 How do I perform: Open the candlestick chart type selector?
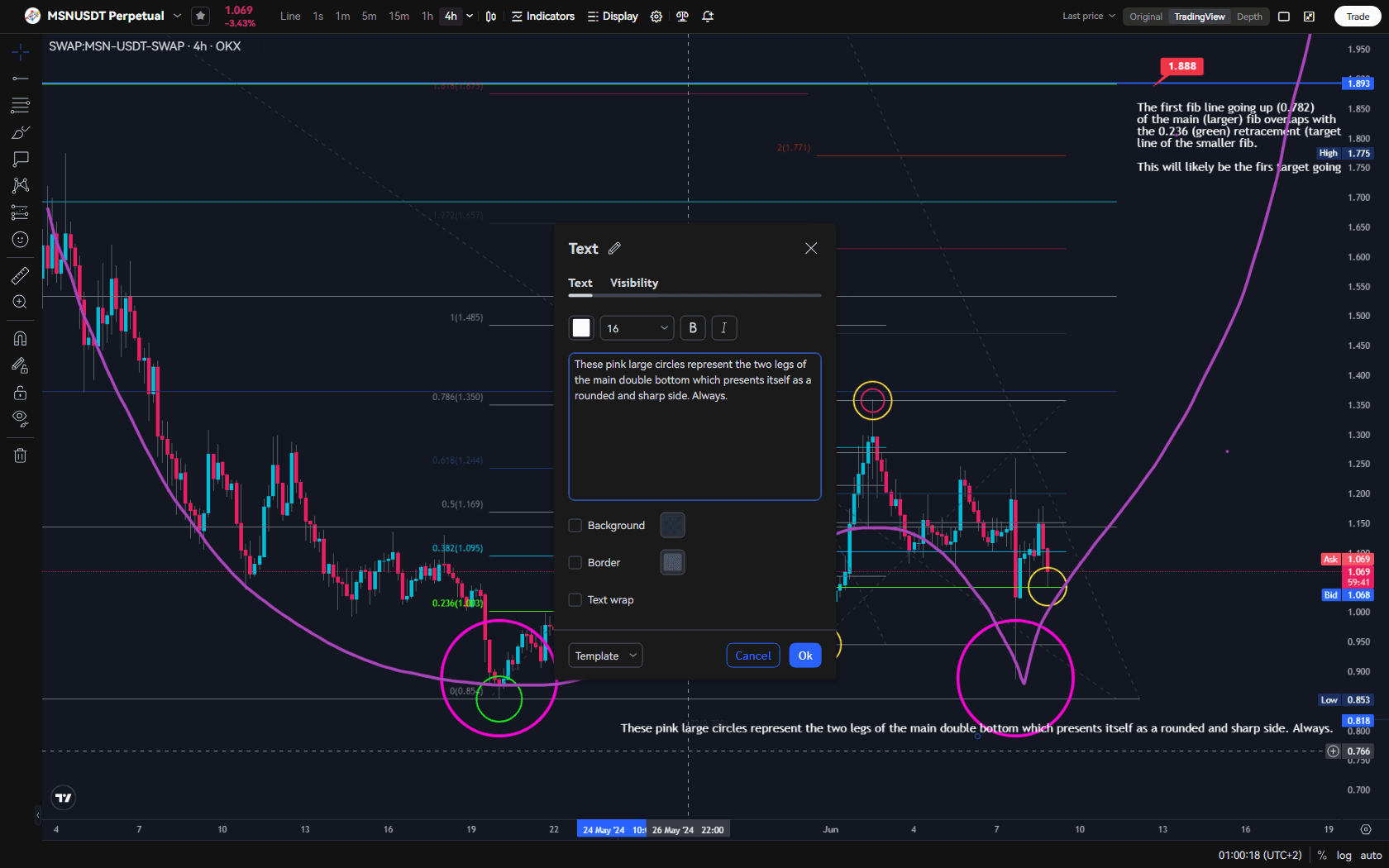(x=491, y=17)
